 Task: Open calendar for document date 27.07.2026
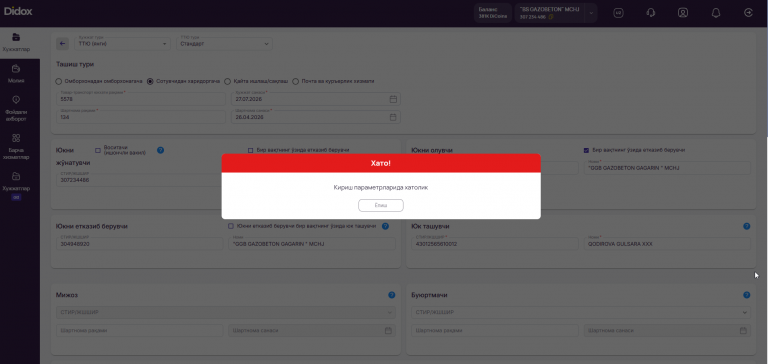[393, 99]
